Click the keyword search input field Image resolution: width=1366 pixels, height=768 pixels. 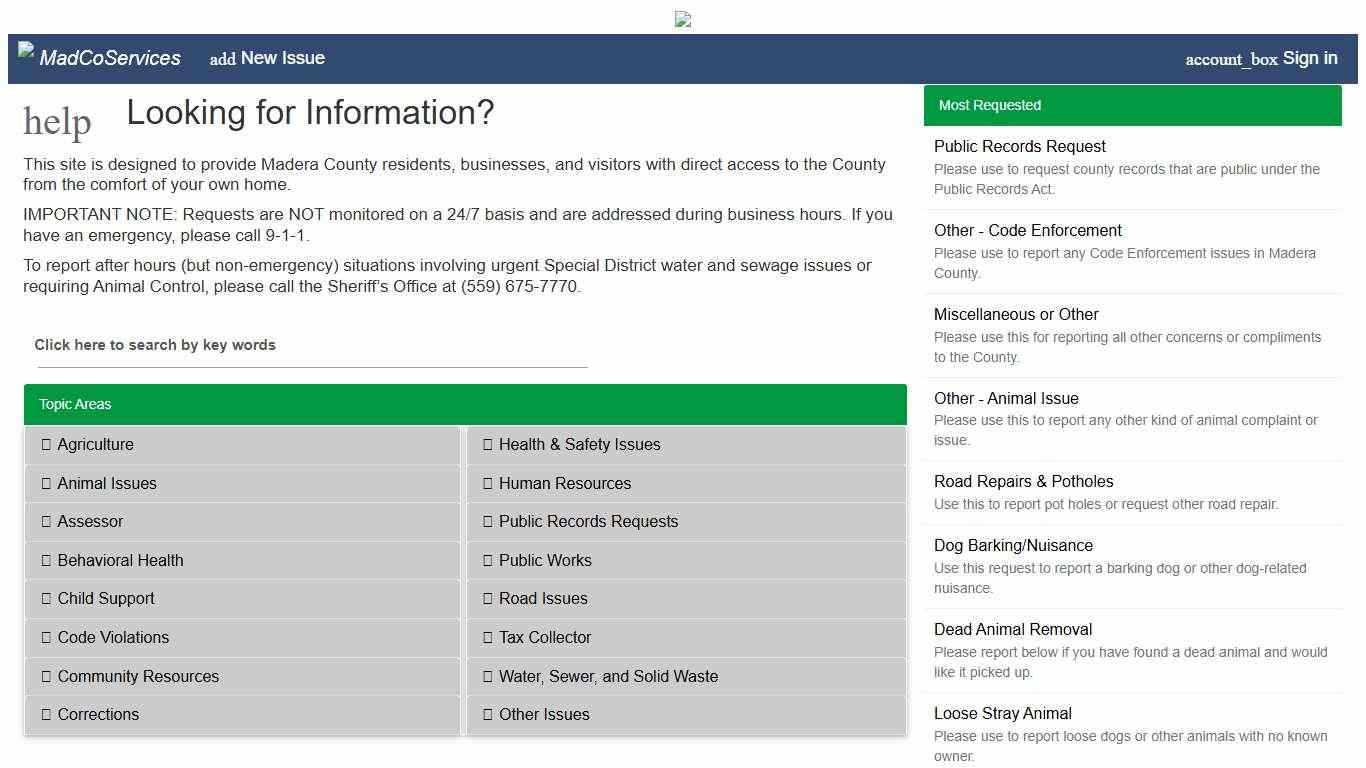[312, 346]
